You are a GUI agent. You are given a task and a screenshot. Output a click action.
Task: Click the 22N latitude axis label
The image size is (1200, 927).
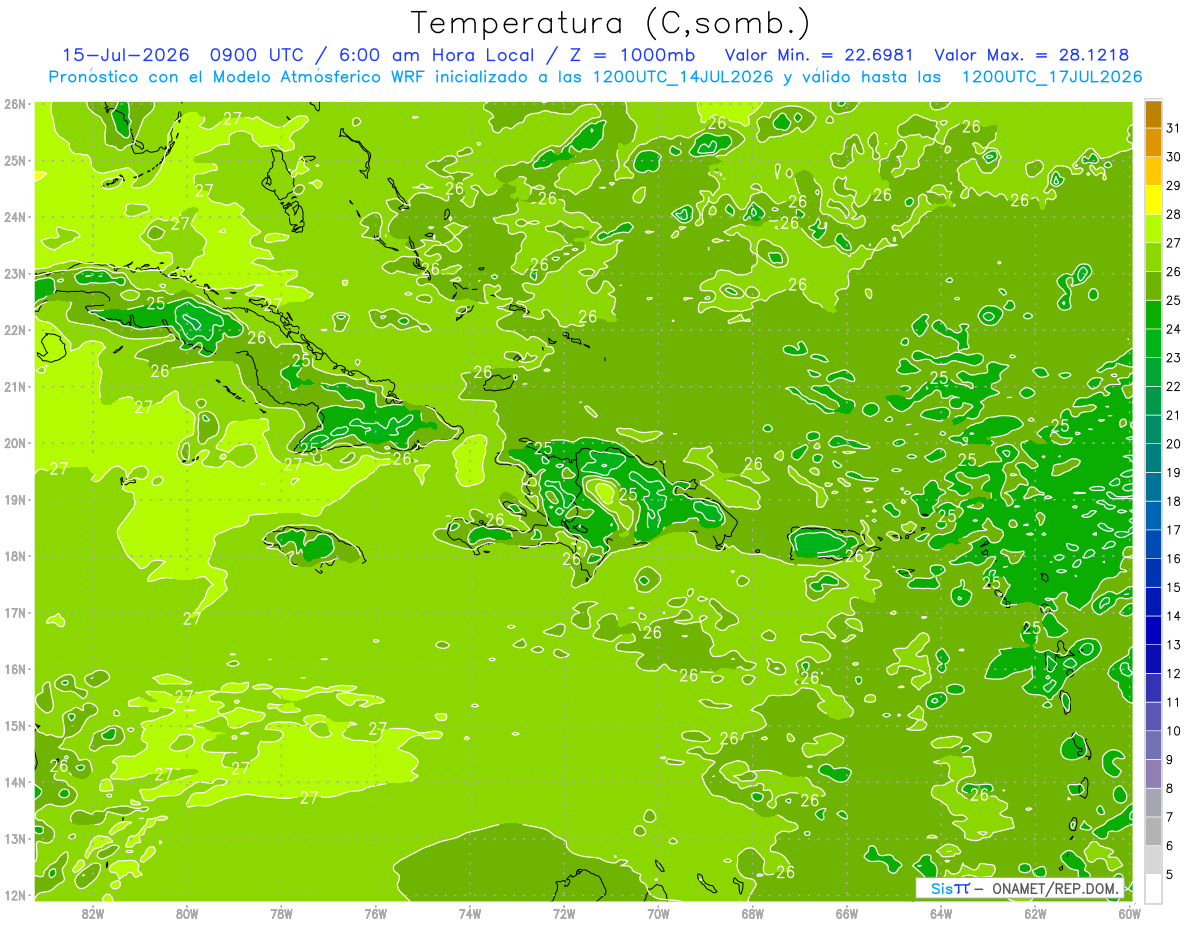click(x=14, y=330)
